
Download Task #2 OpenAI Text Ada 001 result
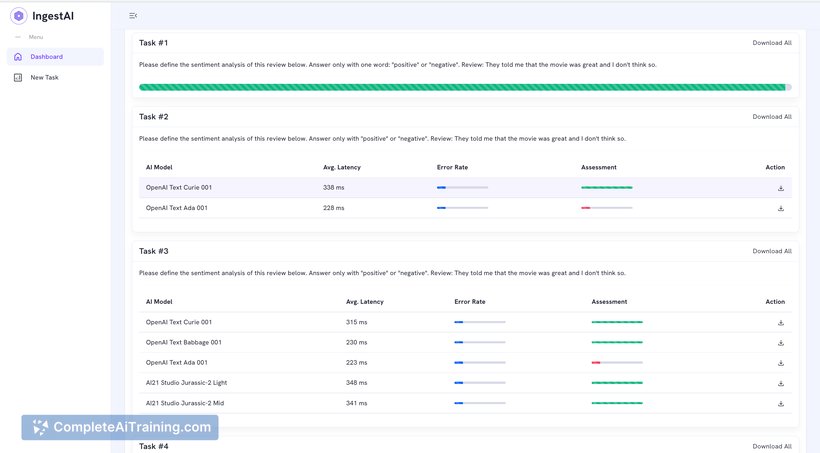tap(781, 208)
